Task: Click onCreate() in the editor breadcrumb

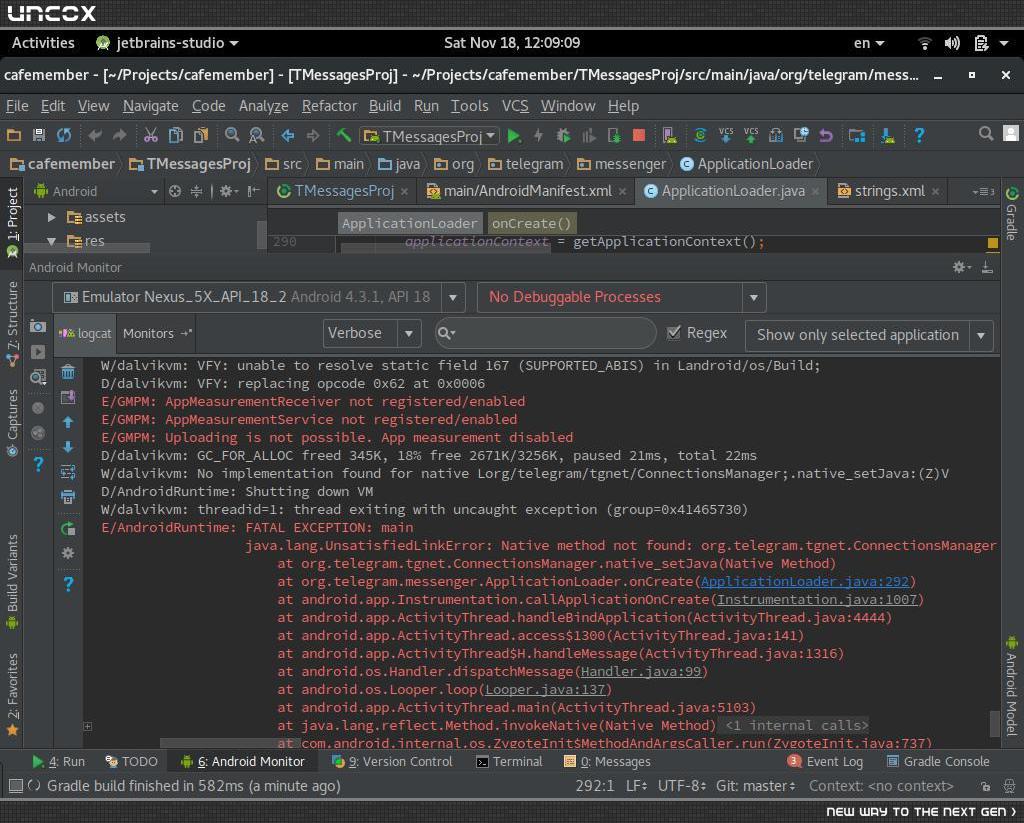Action: (531, 223)
